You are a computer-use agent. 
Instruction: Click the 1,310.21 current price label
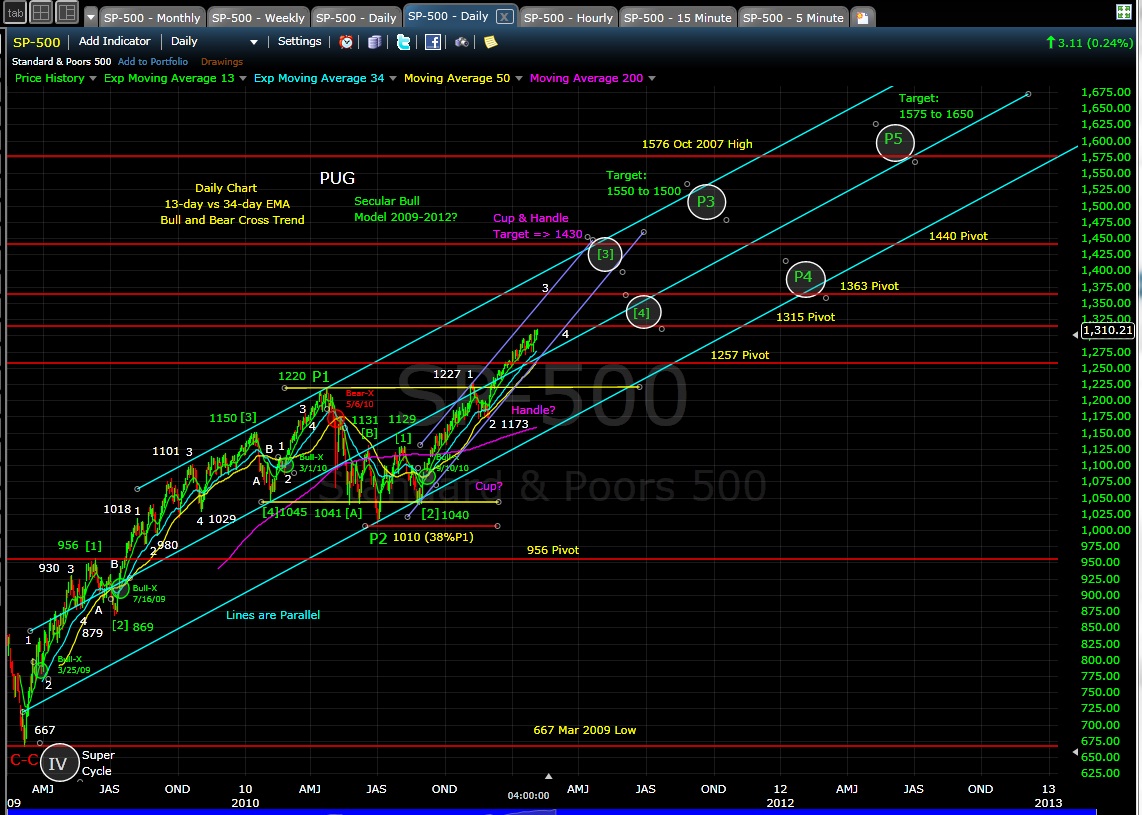(1107, 331)
